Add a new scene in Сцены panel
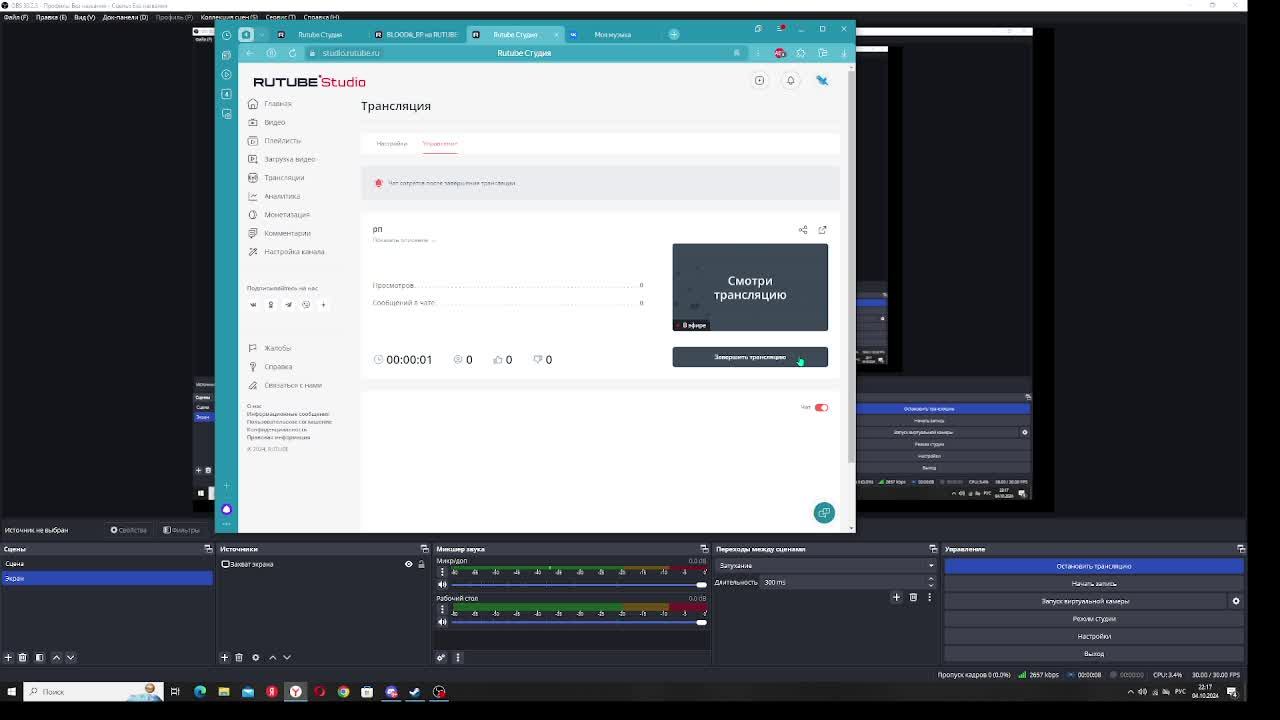Screen dimensions: 1280x720 (8, 657)
